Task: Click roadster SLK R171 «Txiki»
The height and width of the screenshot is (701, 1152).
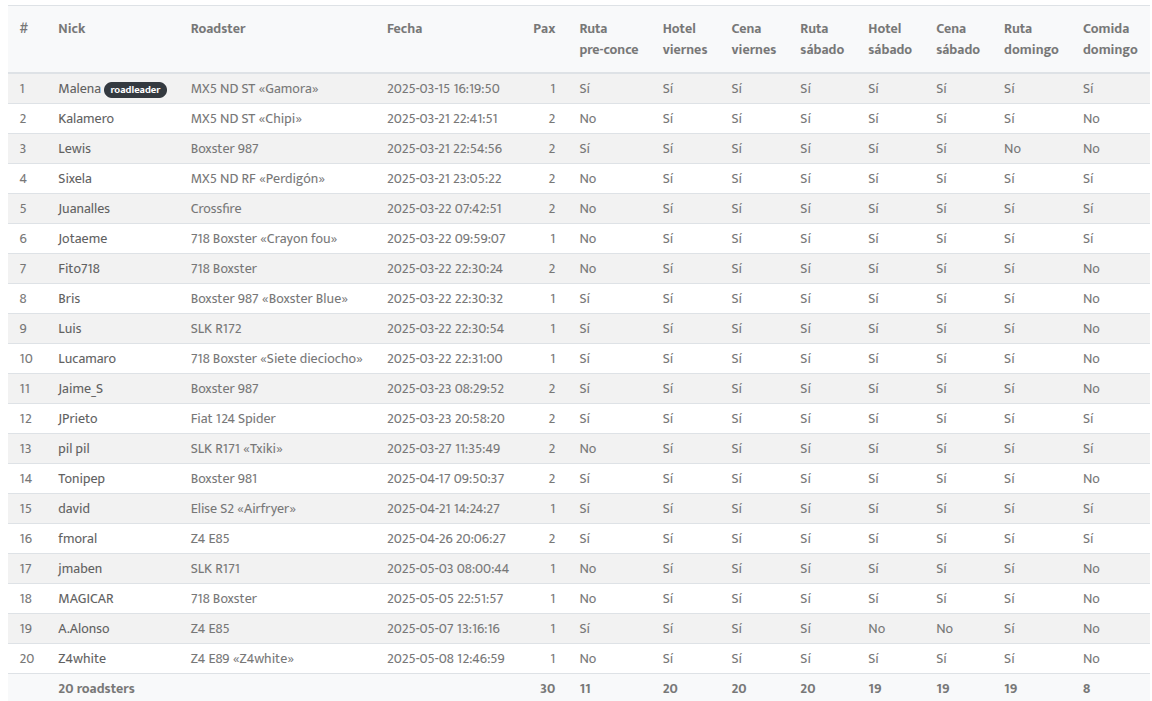Action: [237, 449]
